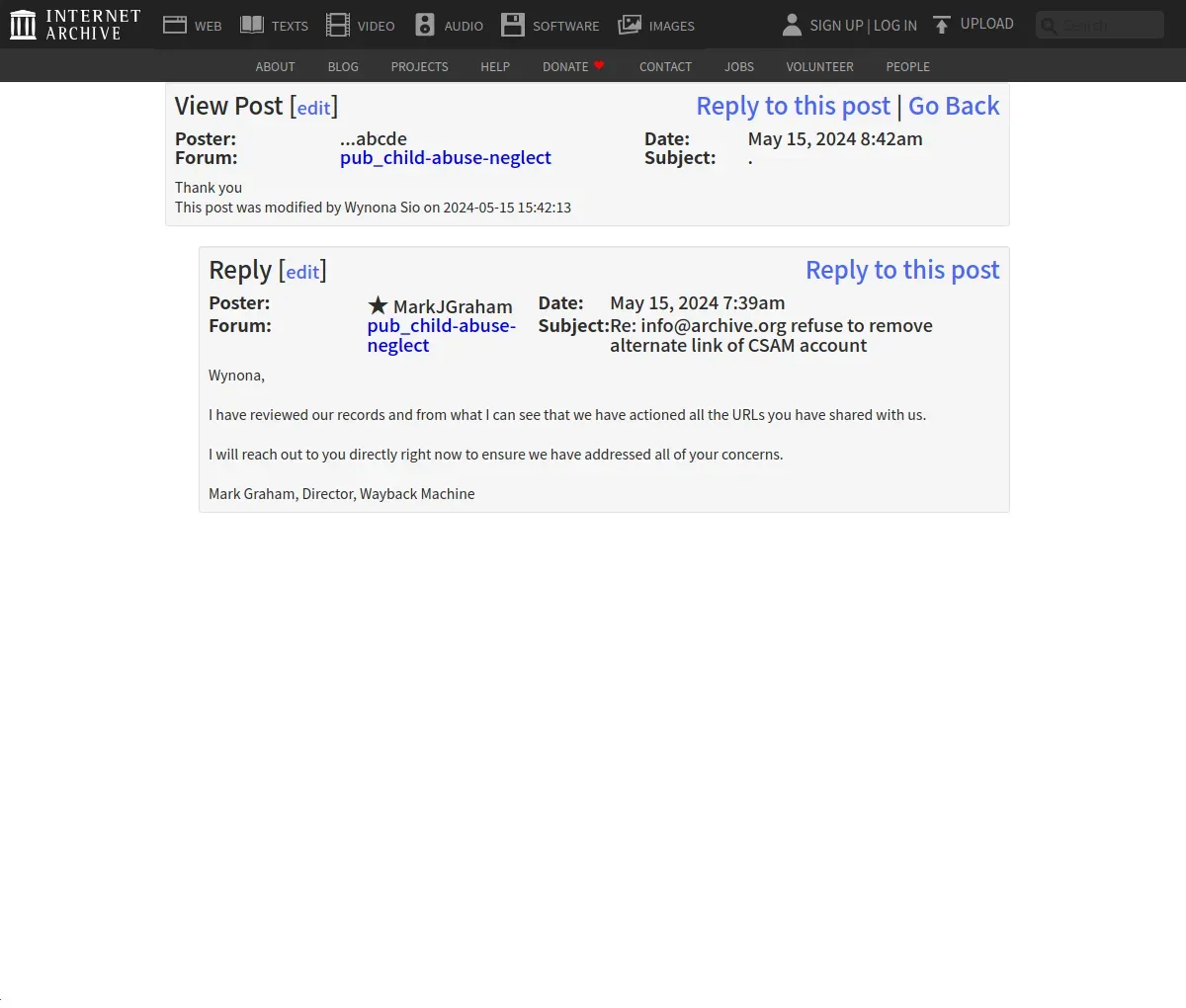Click the Mark Graham signature line

[x=341, y=493]
